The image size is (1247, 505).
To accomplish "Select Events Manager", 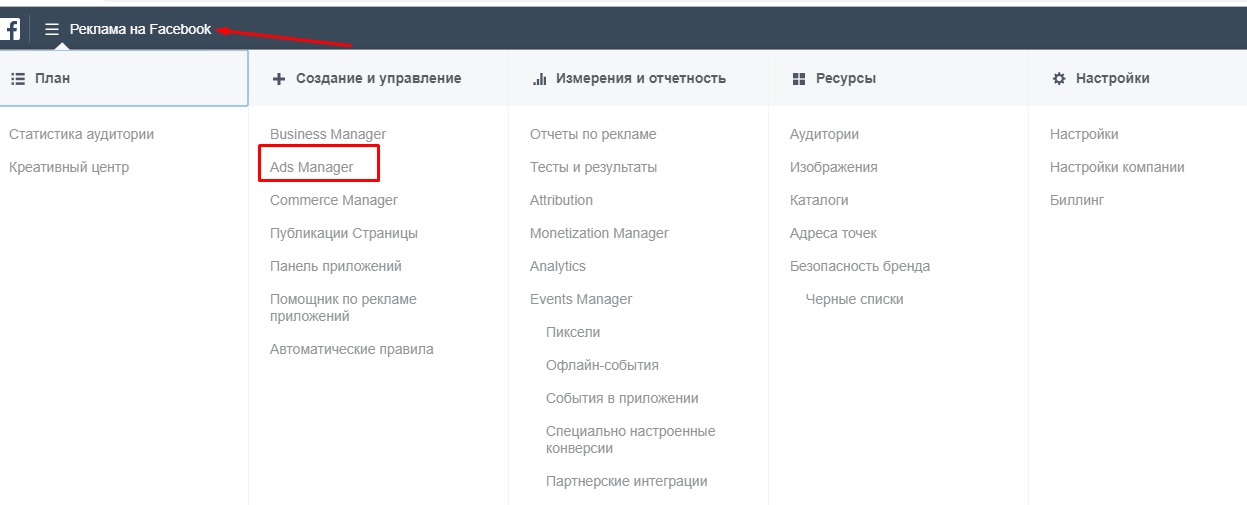I will click(x=581, y=299).
